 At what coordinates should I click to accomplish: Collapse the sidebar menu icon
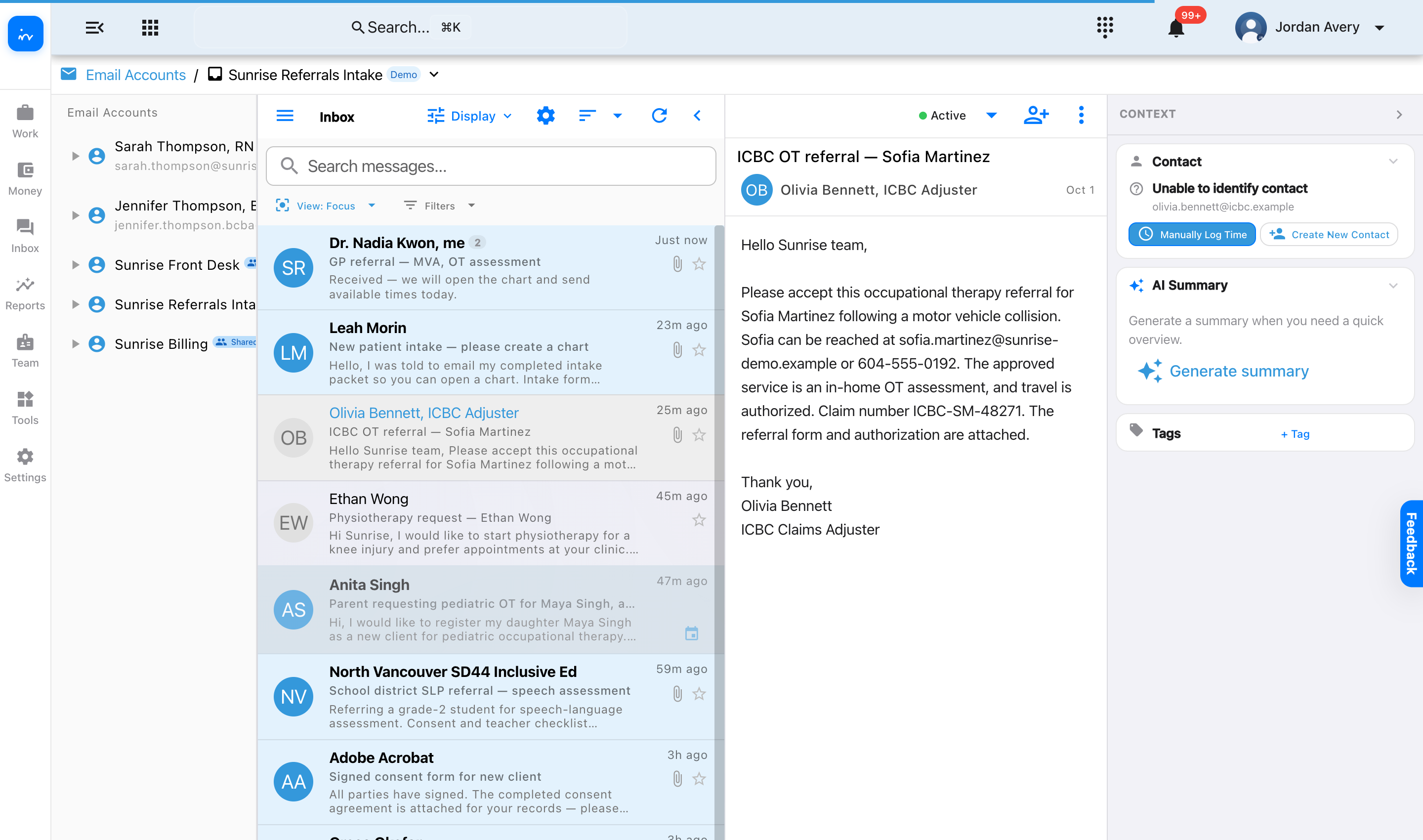(x=94, y=27)
